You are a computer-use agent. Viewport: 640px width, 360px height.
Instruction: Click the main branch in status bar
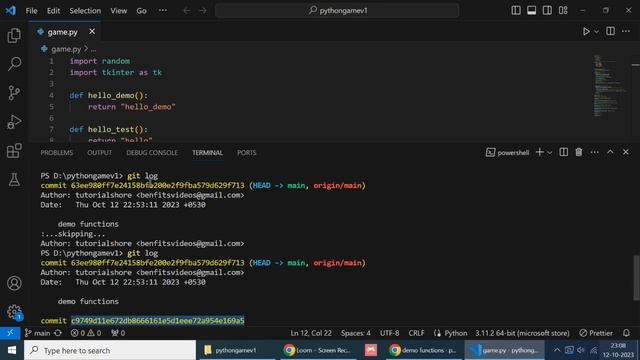(37, 333)
